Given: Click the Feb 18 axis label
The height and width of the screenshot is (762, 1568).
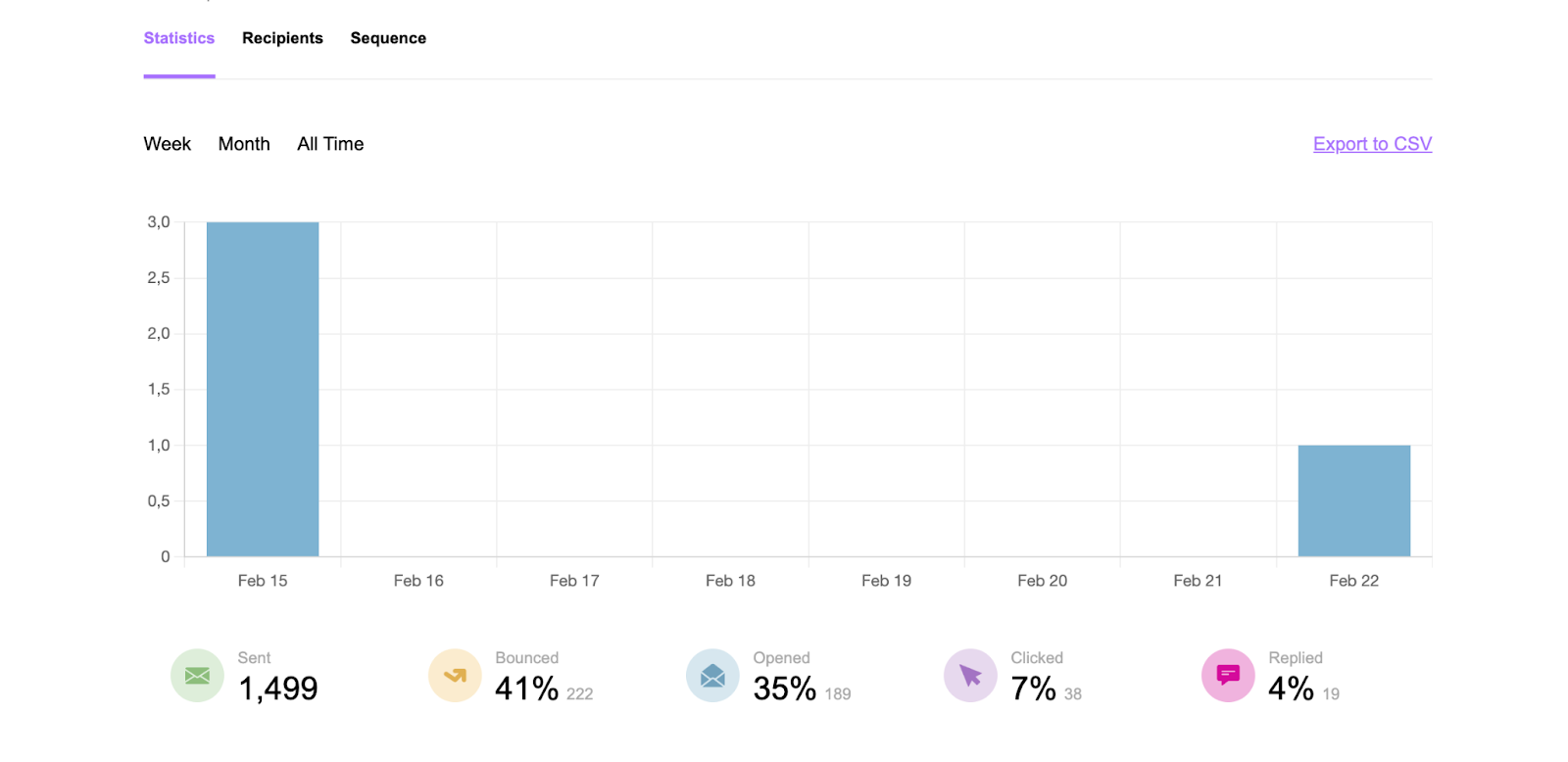Looking at the screenshot, I should [730, 581].
